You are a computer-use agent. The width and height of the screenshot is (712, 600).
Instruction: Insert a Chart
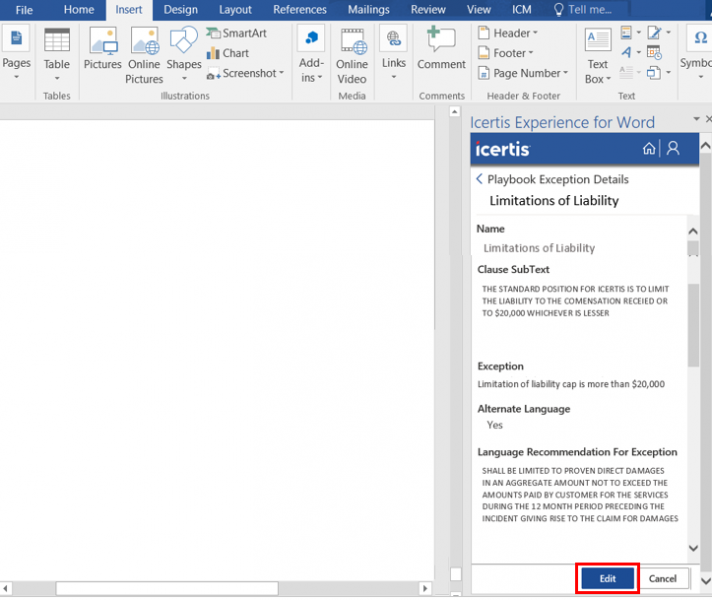click(x=228, y=53)
